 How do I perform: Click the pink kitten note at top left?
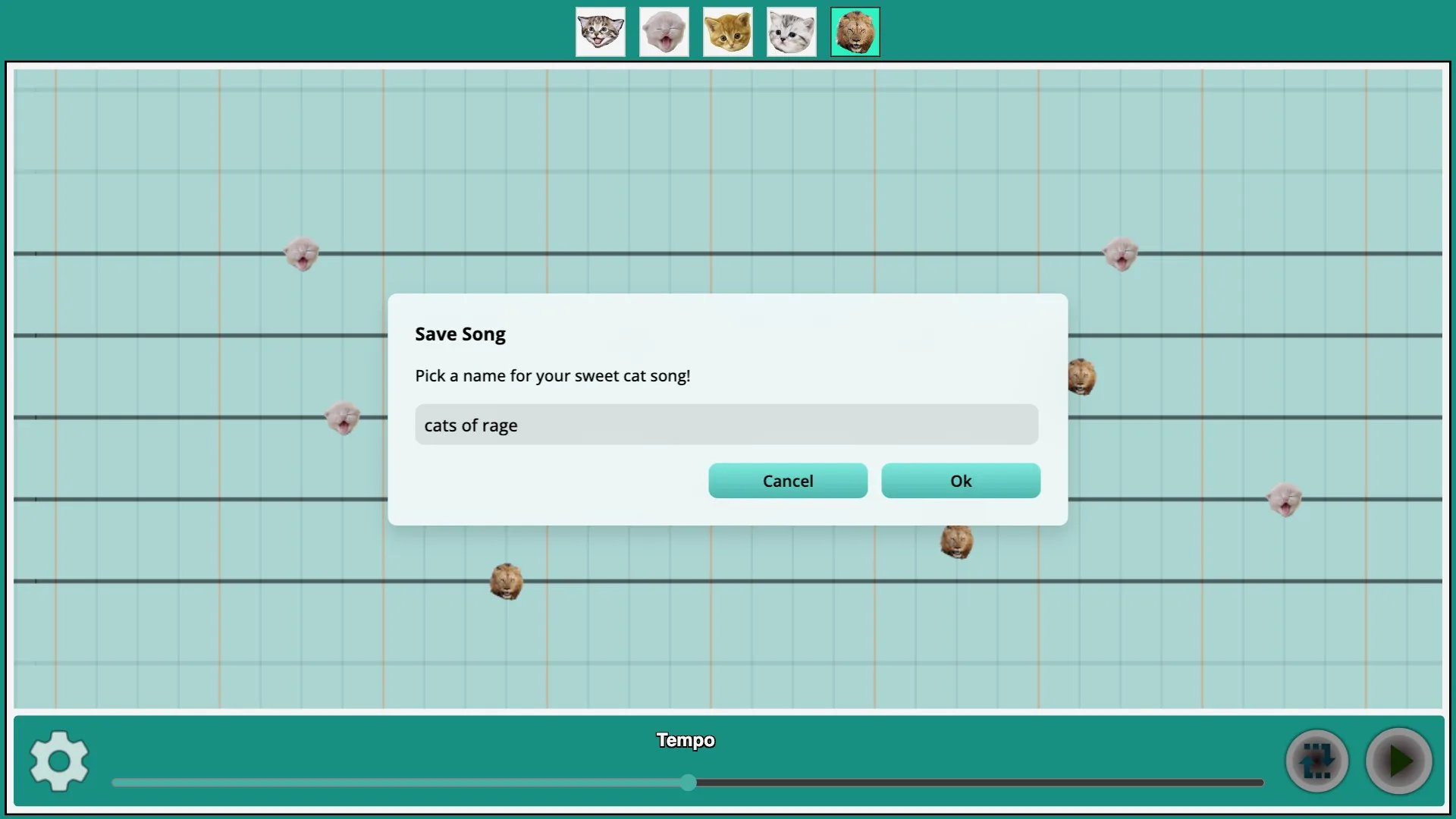(302, 253)
